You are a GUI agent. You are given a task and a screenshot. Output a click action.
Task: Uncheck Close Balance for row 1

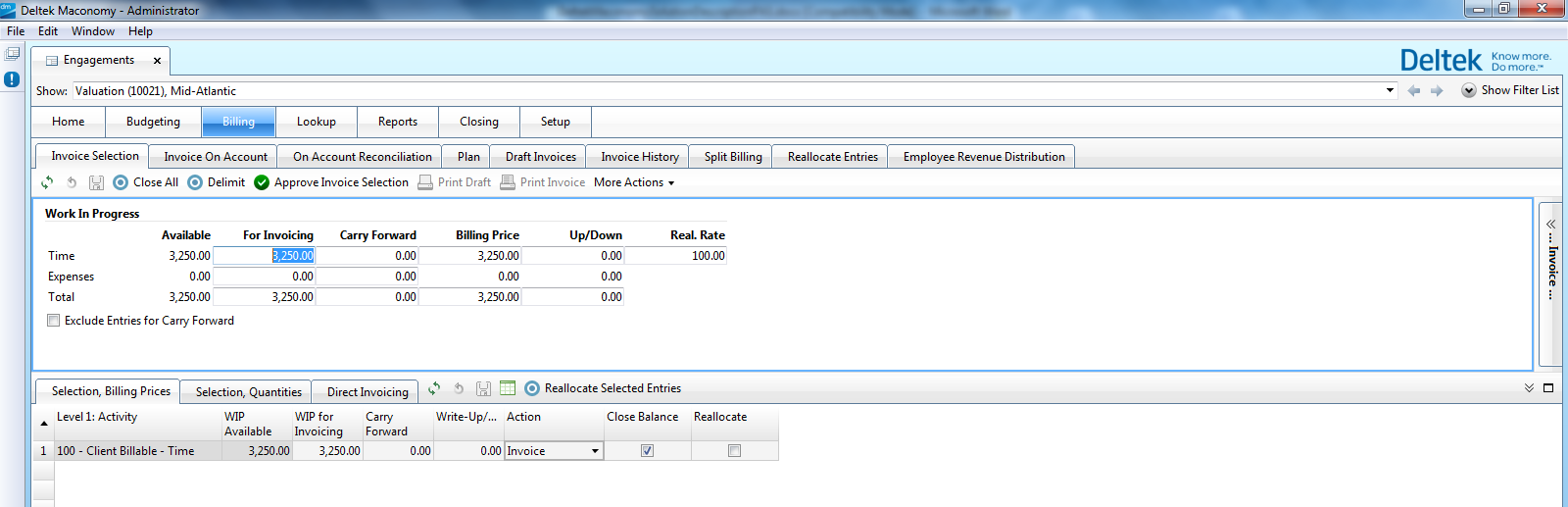coord(647,451)
